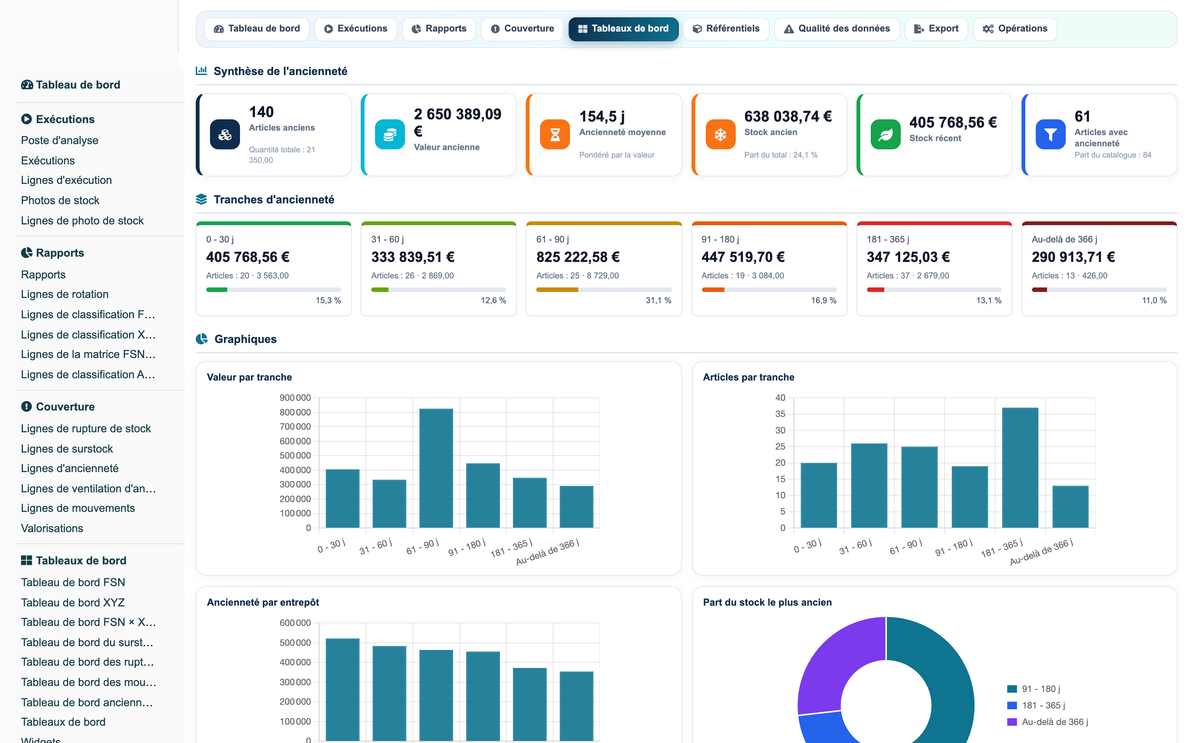Click the Au-delà de 366 j legend swatch
The height and width of the screenshot is (743, 1200).
(x=1012, y=722)
